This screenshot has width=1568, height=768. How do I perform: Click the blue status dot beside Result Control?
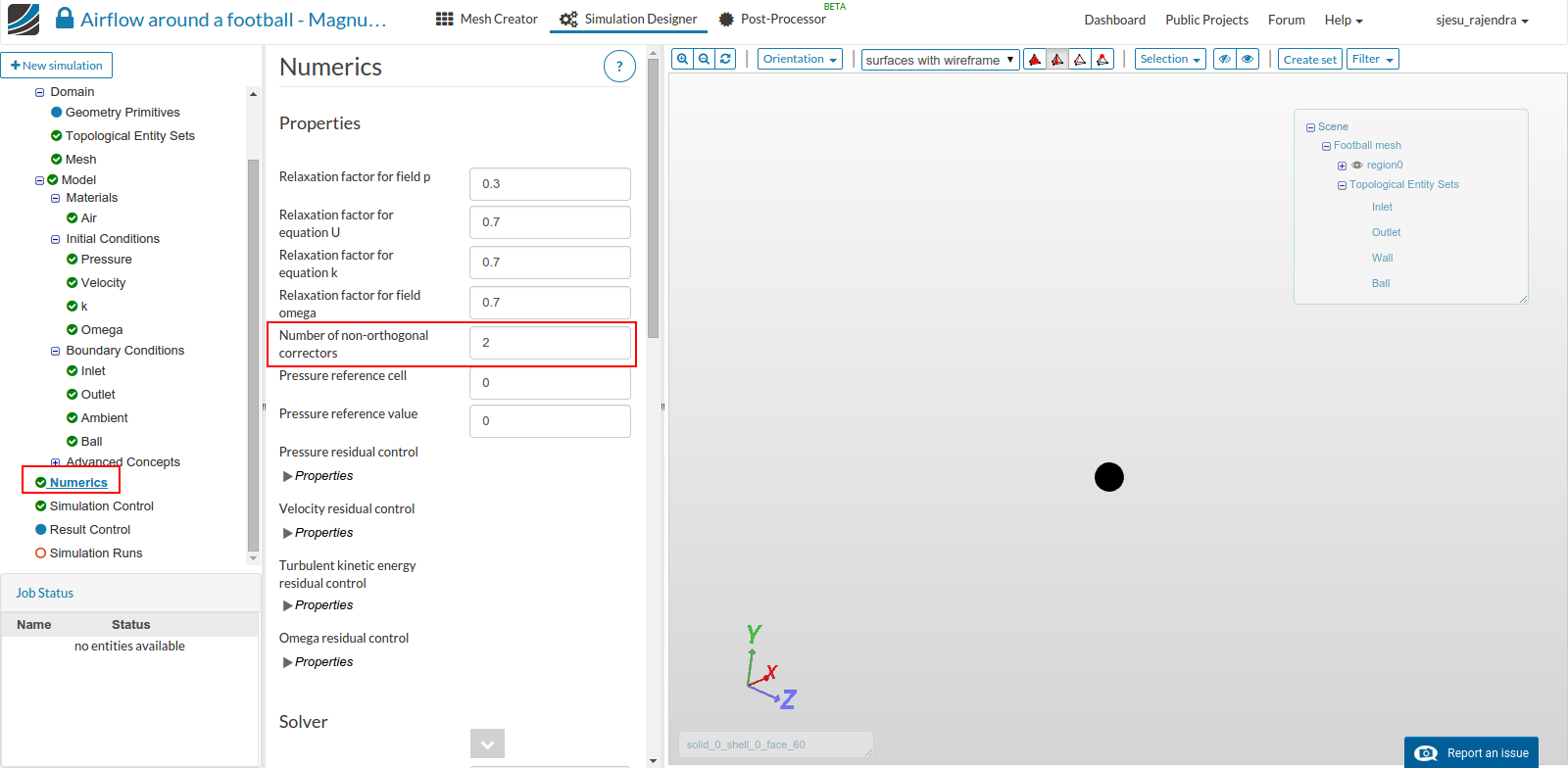(41, 530)
